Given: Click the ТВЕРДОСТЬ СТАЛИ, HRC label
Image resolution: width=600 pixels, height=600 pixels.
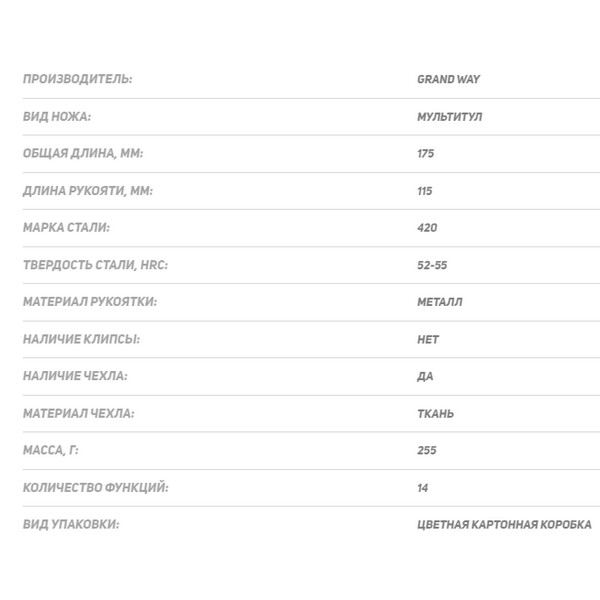Looking at the screenshot, I should point(96,265).
